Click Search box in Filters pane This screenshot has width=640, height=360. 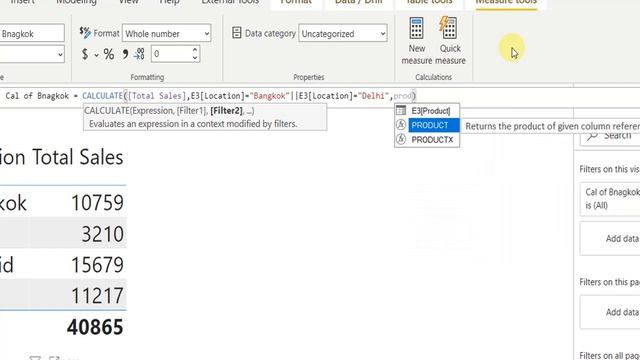pos(610,136)
